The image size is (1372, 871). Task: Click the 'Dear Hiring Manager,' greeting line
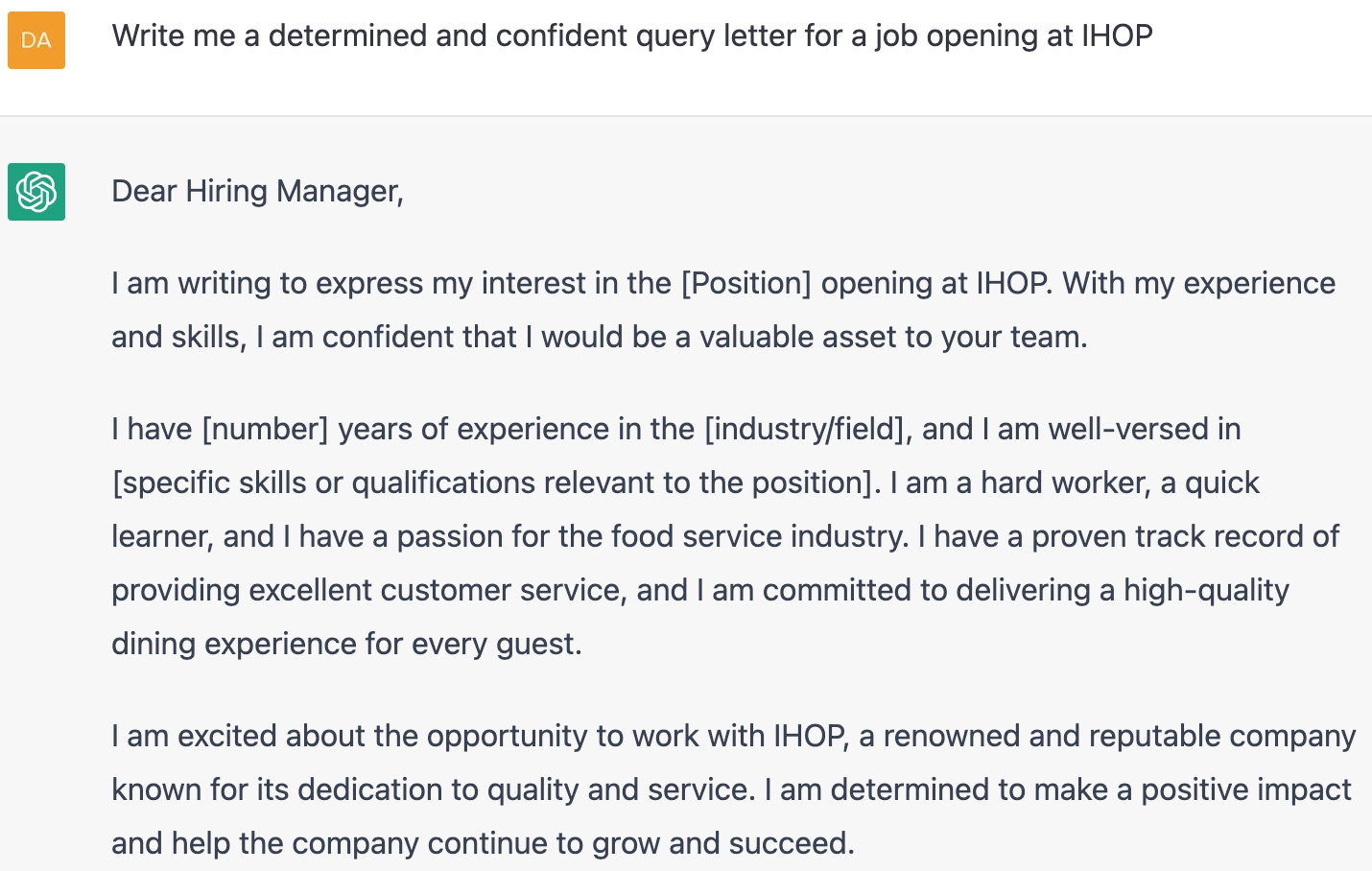257,192
